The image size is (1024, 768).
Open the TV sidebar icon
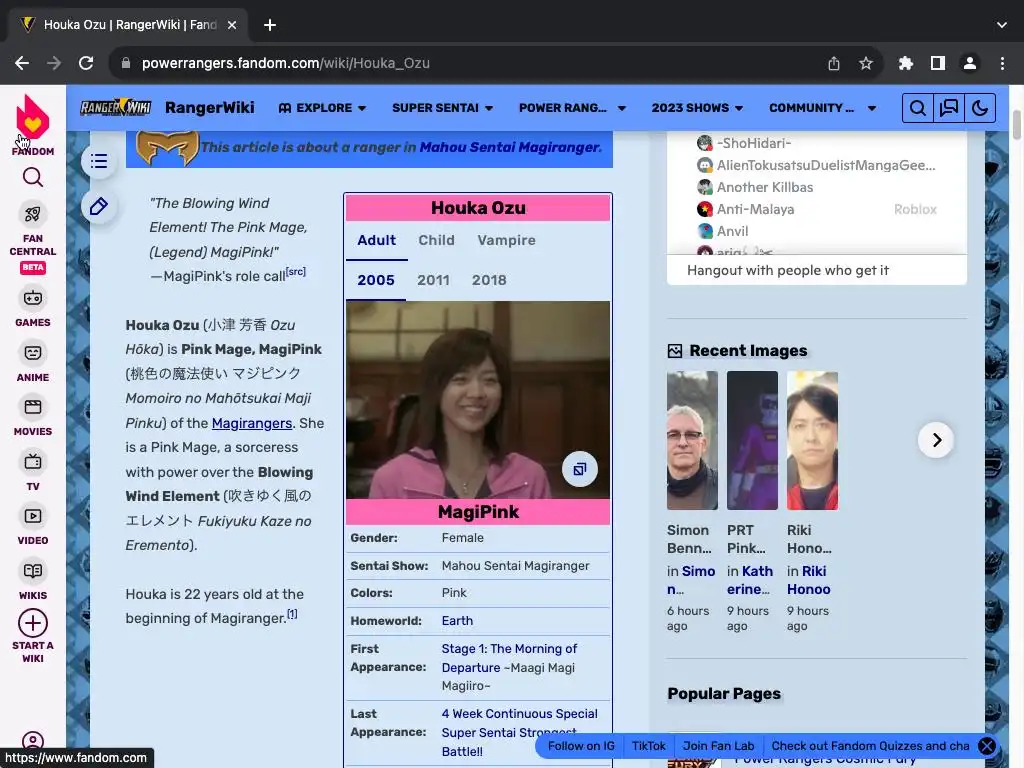point(33,462)
